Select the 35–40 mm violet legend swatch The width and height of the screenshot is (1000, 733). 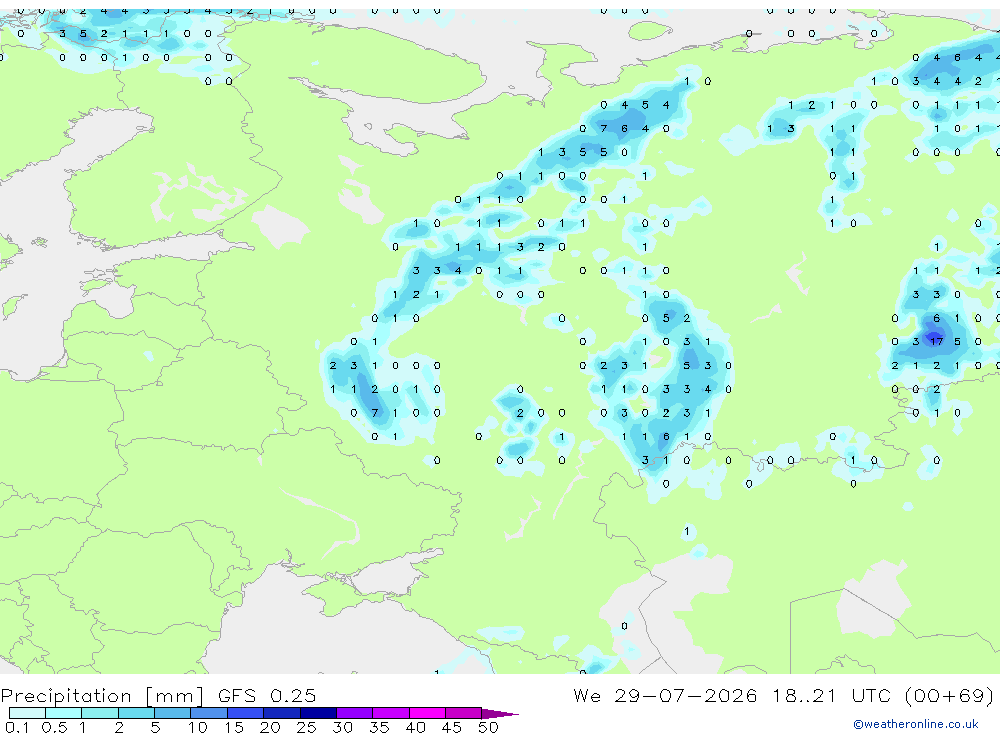(x=391, y=713)
